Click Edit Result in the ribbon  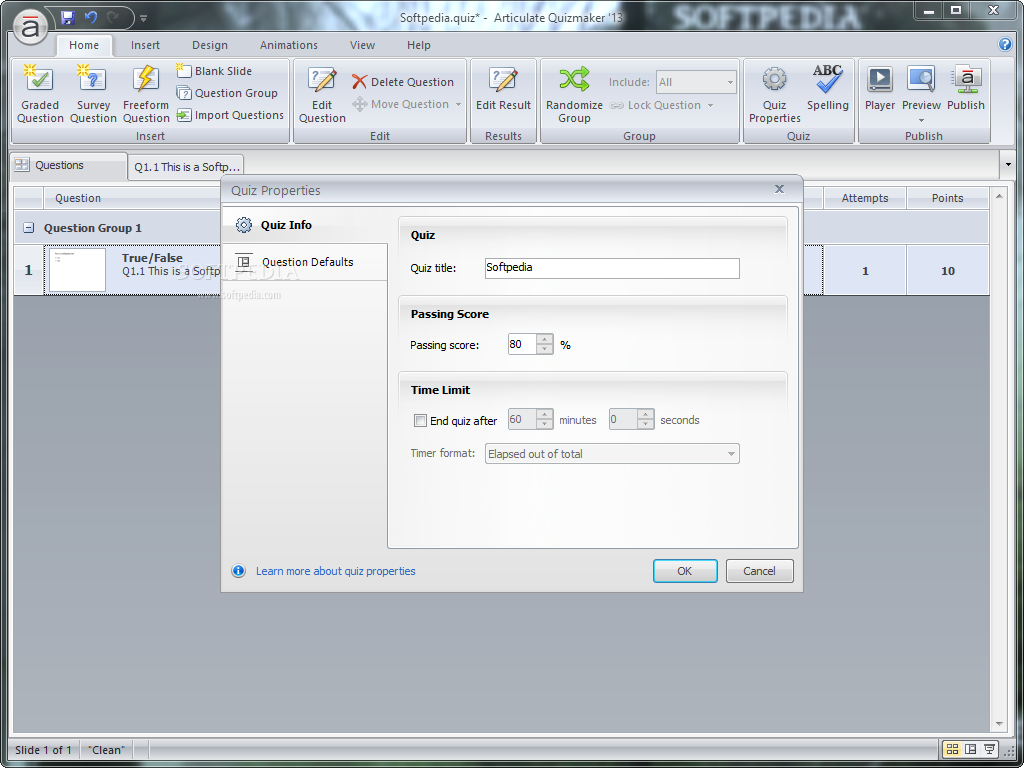point(503,89)
